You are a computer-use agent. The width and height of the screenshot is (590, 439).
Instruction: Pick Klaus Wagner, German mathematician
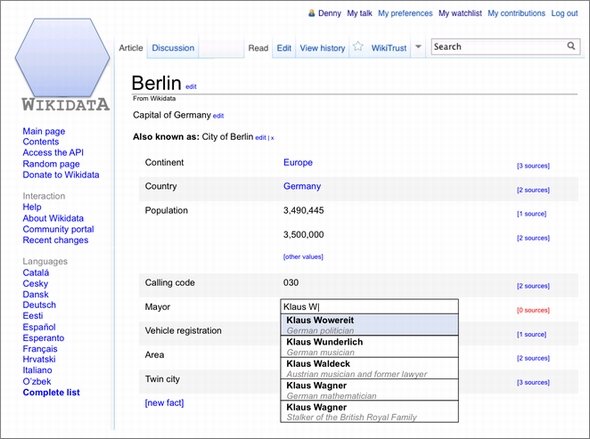(370, 390)
